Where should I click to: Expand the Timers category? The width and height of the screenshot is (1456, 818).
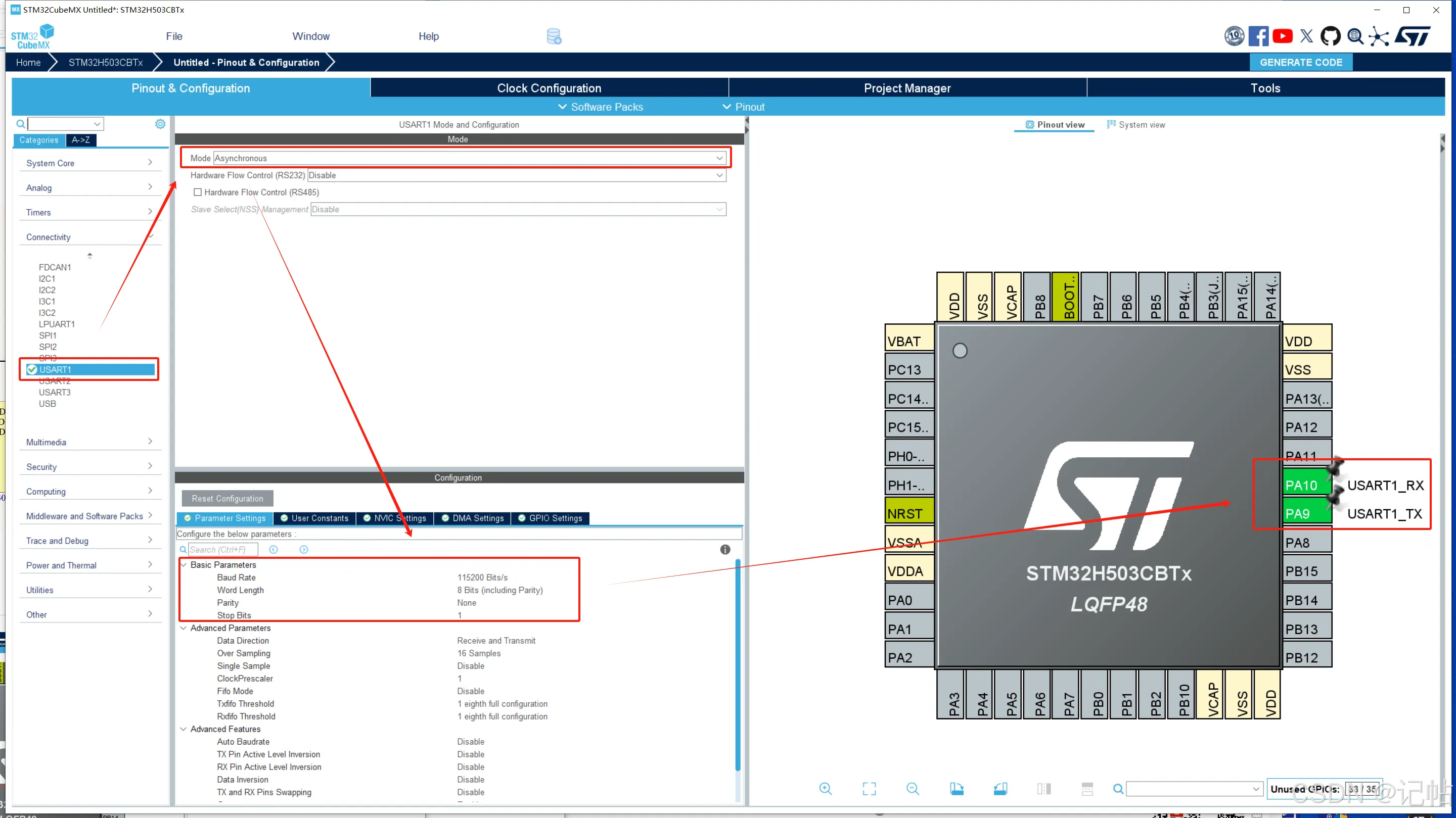point(89,212)
